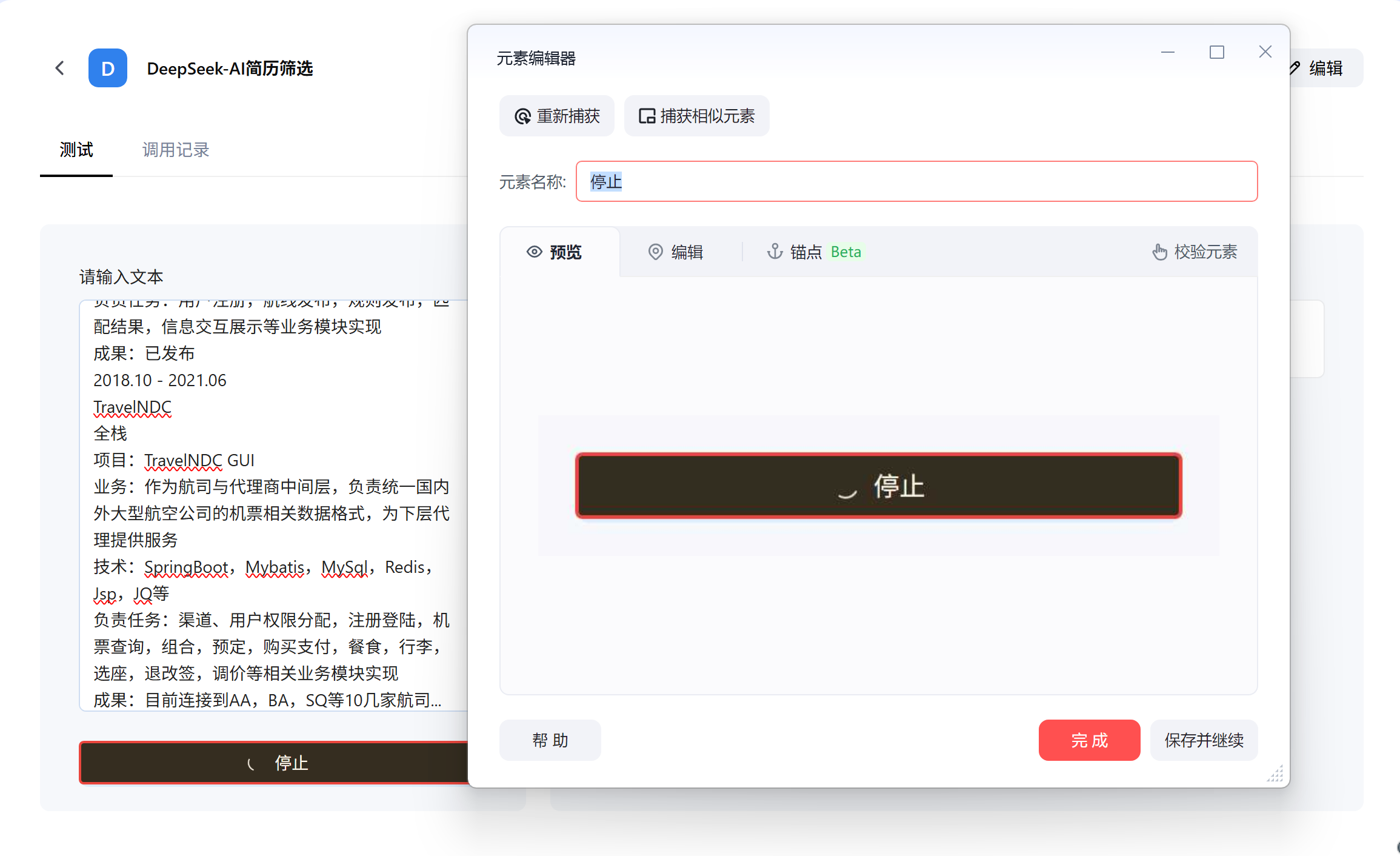This screenshot has height=856, width=1400.
Task: Click the pencil 编辑 button at top right
Action: coord(1325,68)
